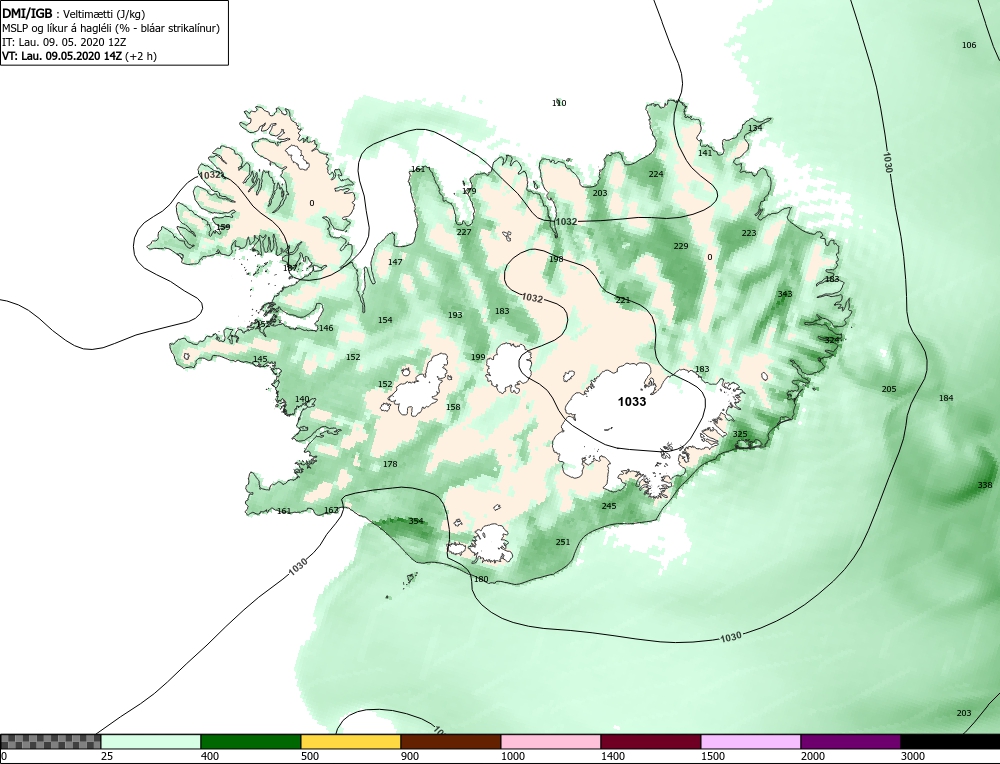Image resolution: width=1000 pixels, height=764 pixels.
Task: Select the yellow 500–900 legend swatch
Action: point(351,741)
